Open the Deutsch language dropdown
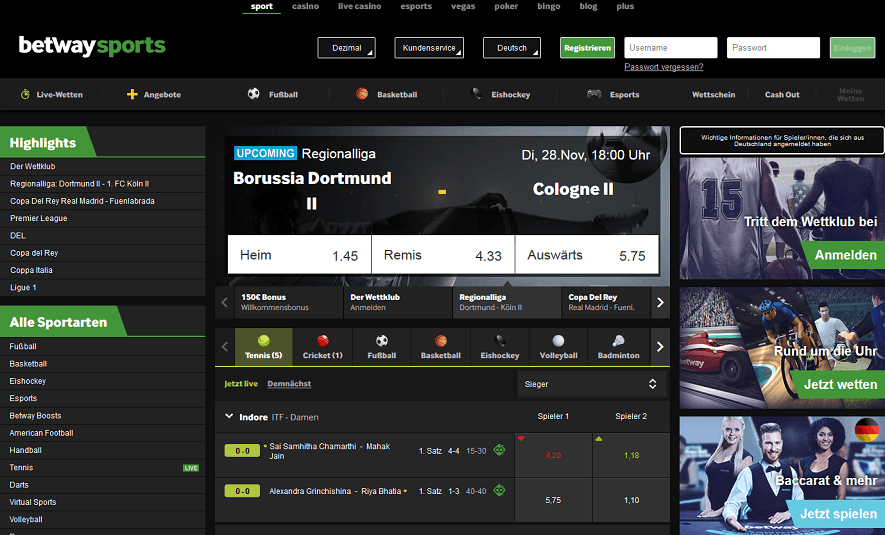This screenshot has height=535, width=885. coord(512,48)
